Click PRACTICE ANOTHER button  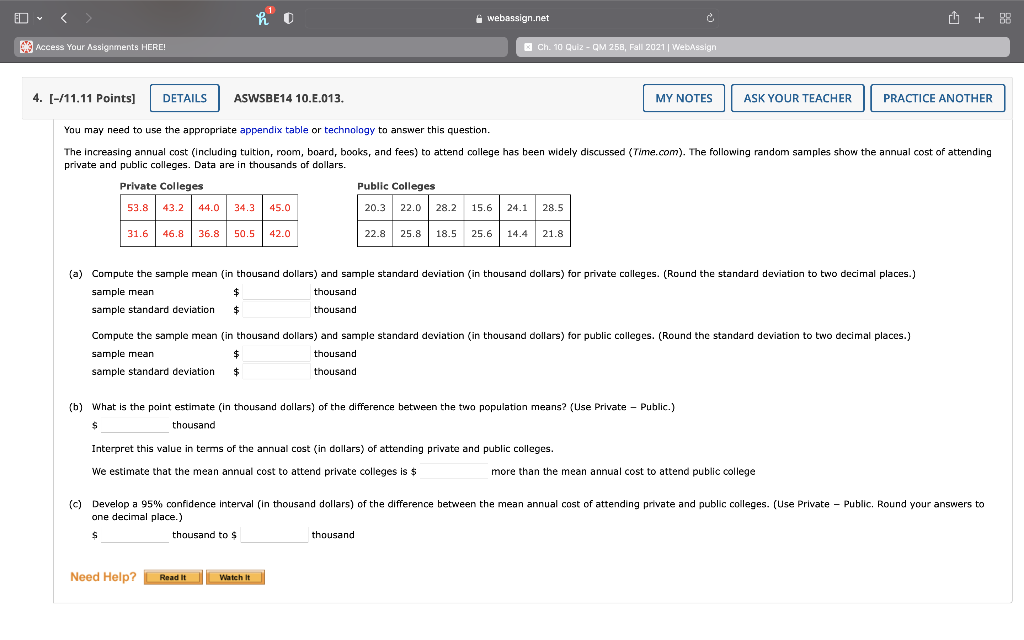coord(937,98)
